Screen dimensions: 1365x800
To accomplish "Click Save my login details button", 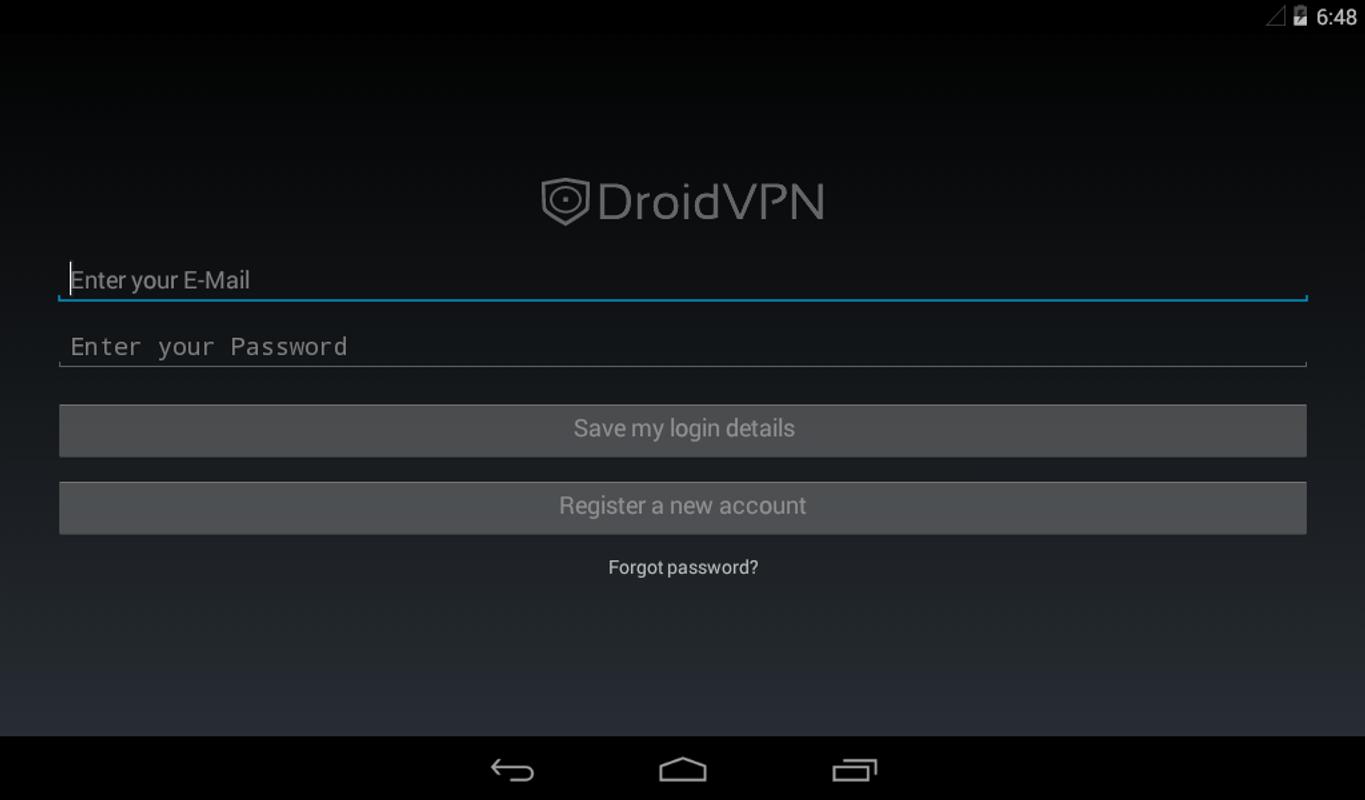I will [683, 430].
